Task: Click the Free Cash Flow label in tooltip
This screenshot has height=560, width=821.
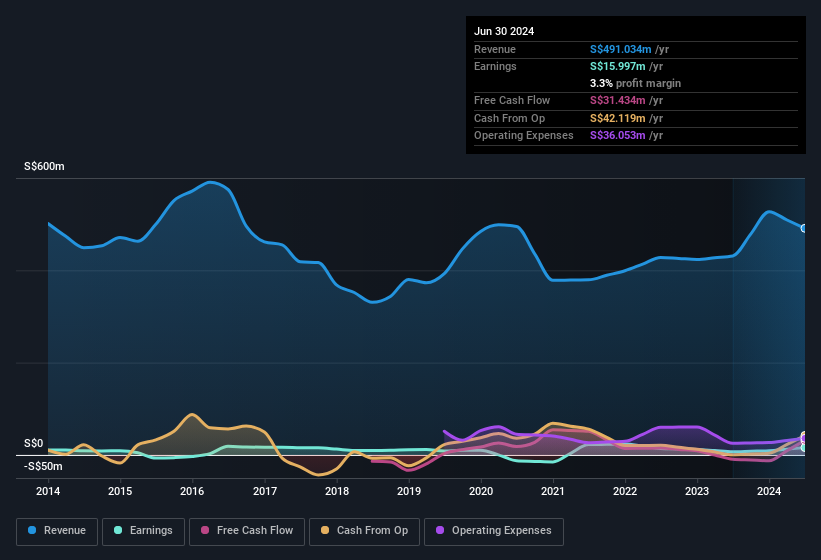Action: point(512,100)
